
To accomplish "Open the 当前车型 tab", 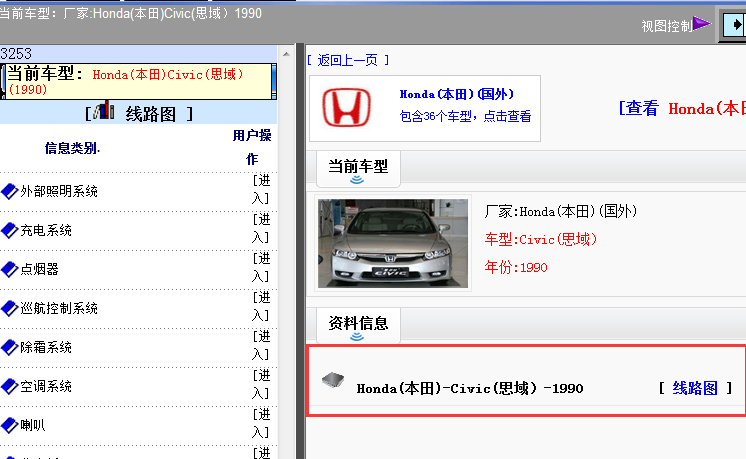I will (358, 169).
